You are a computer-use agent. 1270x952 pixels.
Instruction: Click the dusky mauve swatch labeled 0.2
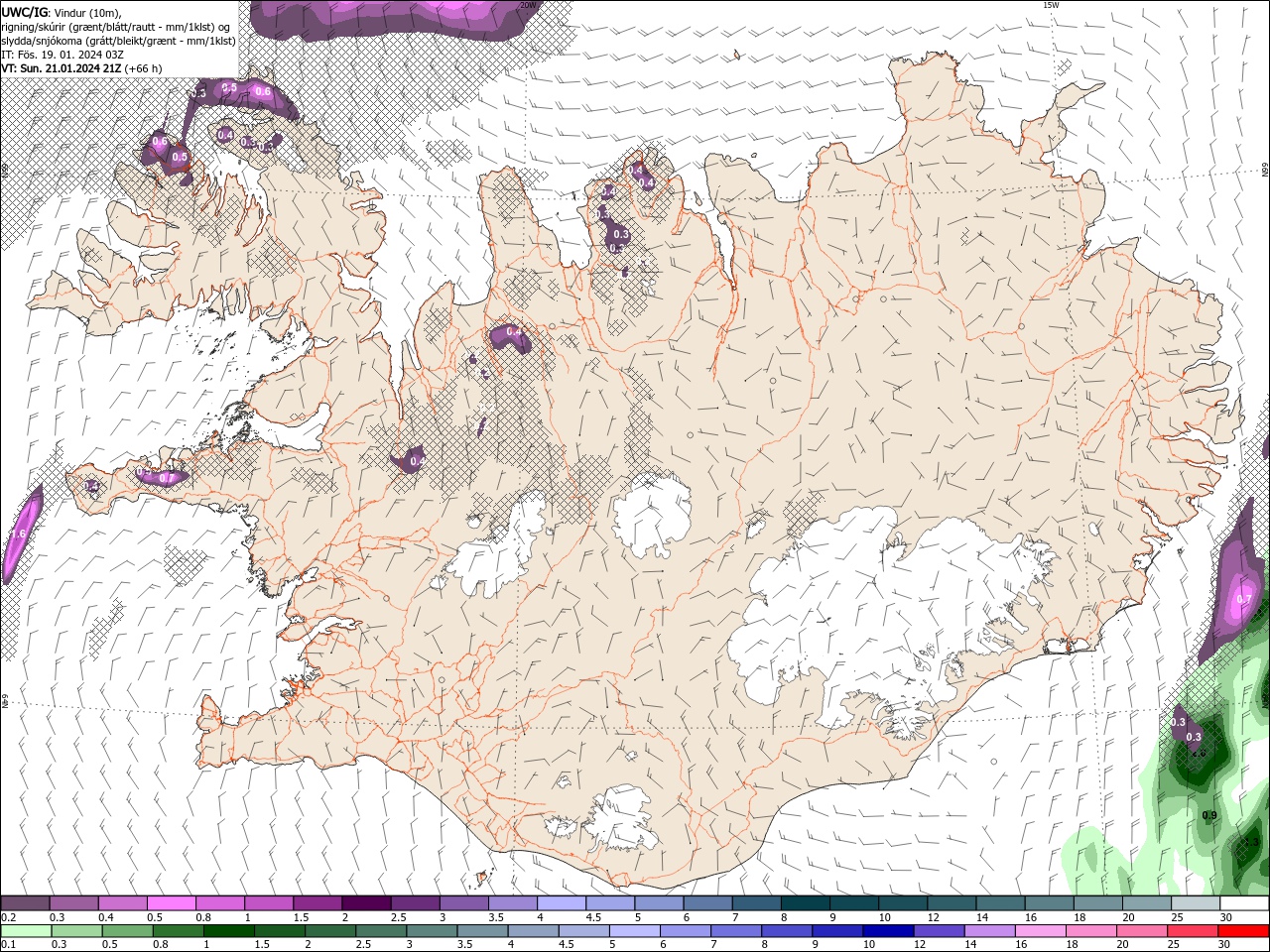(x=25, y=903)
